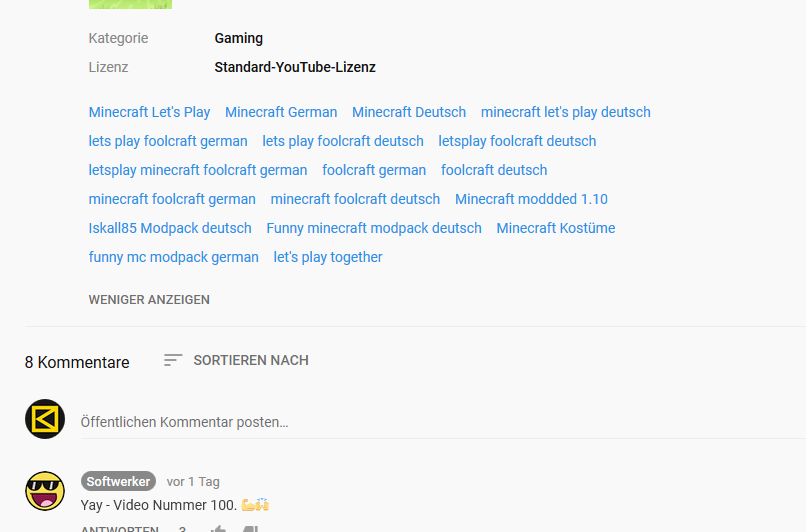The image size is (806, 532).
Task: Open 'Iskall85 Modpack deutsch' tag
Action: click(x=170, y=228)
